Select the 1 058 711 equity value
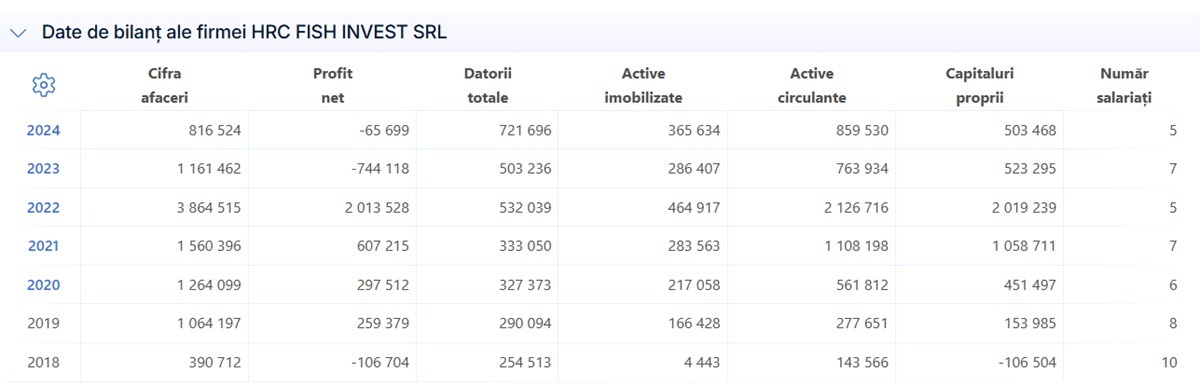 [x=1023, y=246]
